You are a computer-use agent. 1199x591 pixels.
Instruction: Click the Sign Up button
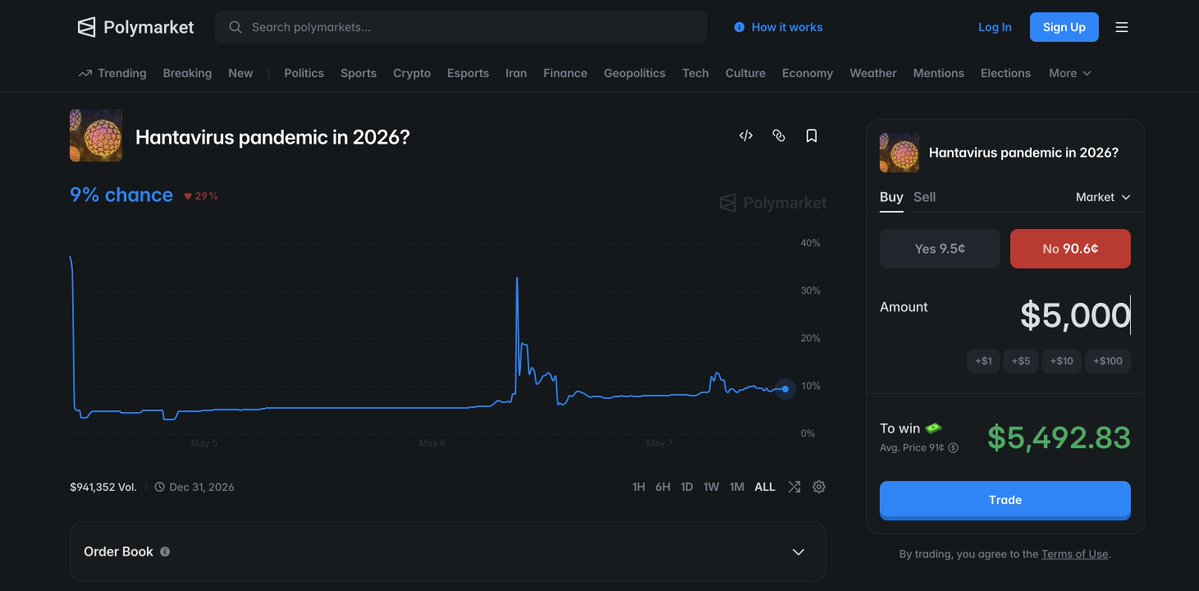tap(1064, 28)
